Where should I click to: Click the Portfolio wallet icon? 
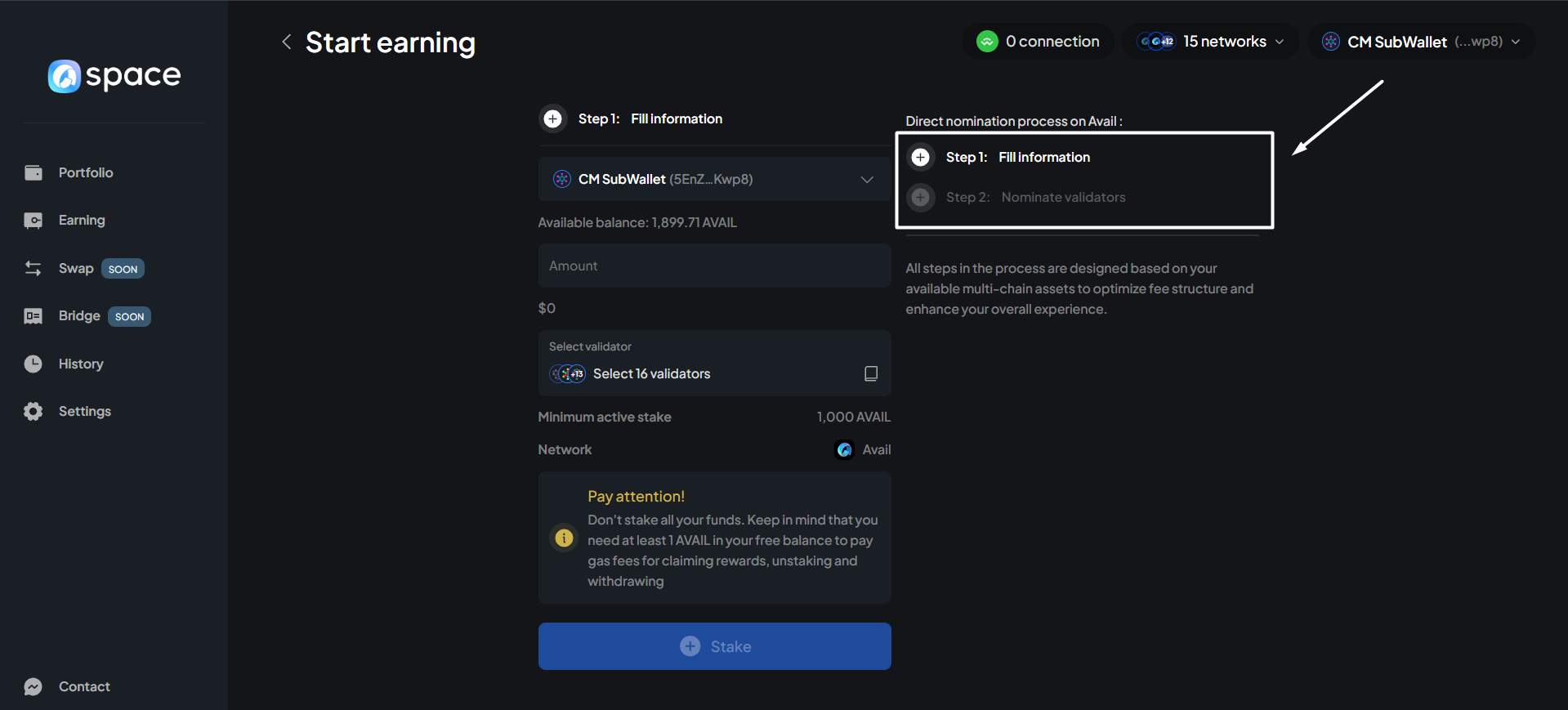[34, 172]
